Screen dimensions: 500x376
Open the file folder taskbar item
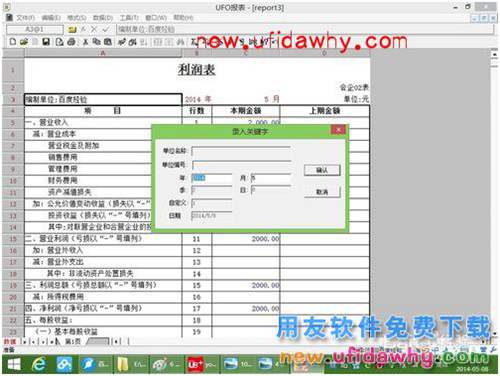click(x=131, y=364)
